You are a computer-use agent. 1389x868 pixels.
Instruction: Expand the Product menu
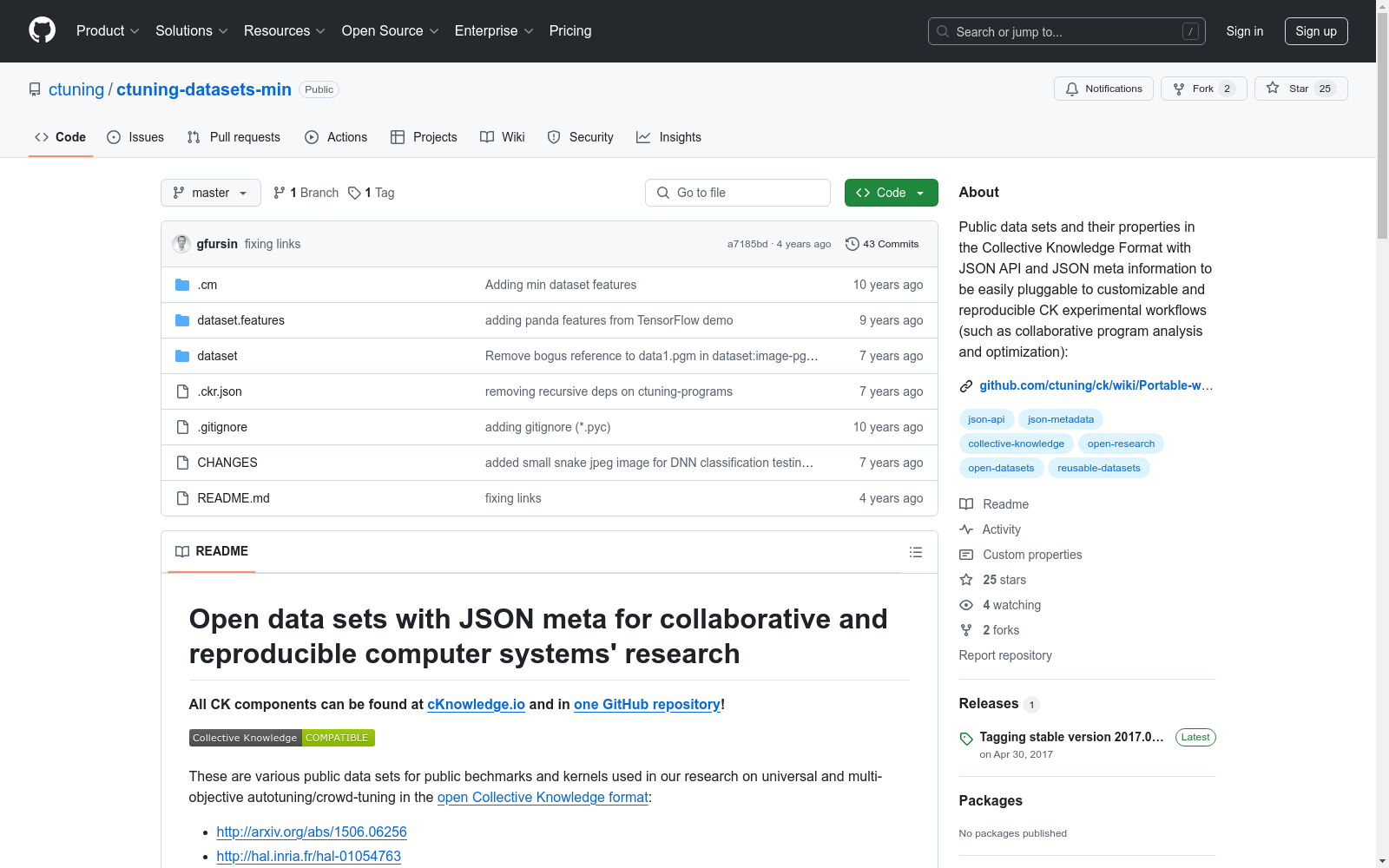click(x=108, y=31)
